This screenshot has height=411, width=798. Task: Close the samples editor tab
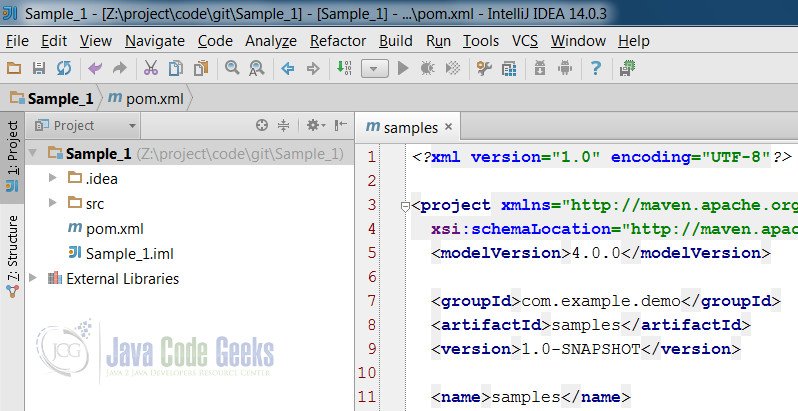point(448,126)
